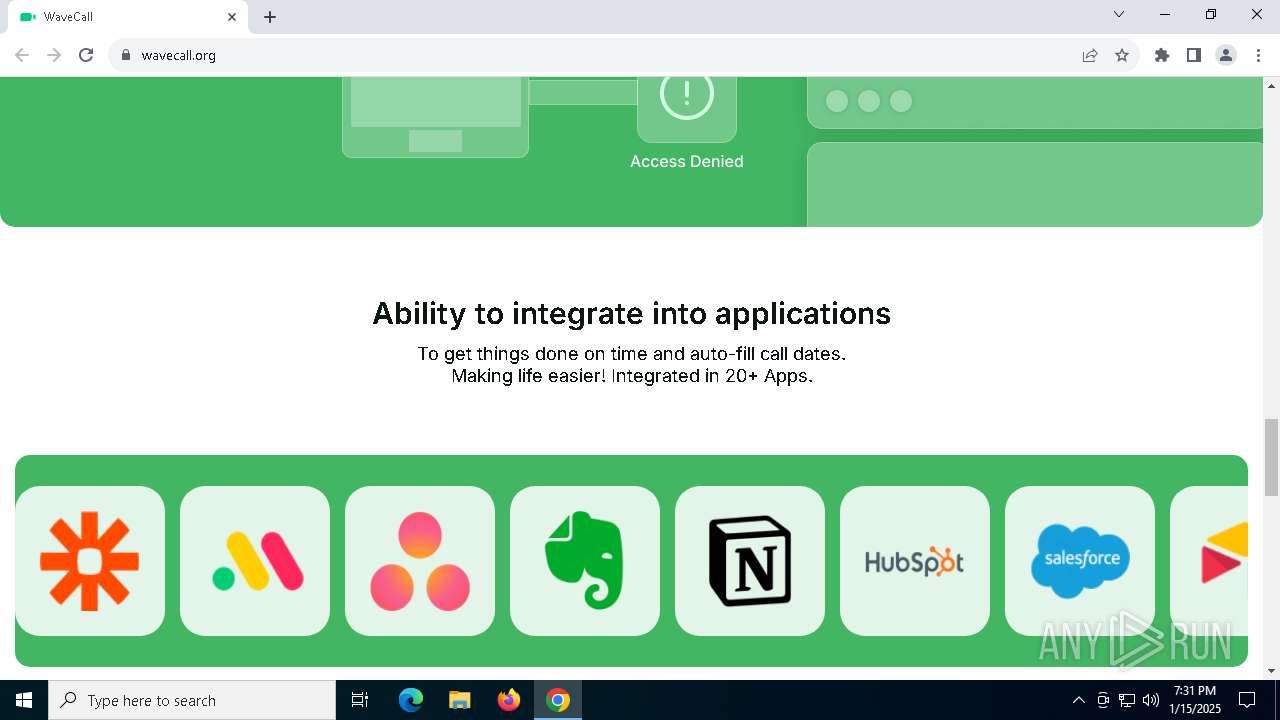The height and width of the screenshot is (720, 1280).
Task: Select the WaveCall browser tab
Action: pyautogui.click(x=128, y=17)
